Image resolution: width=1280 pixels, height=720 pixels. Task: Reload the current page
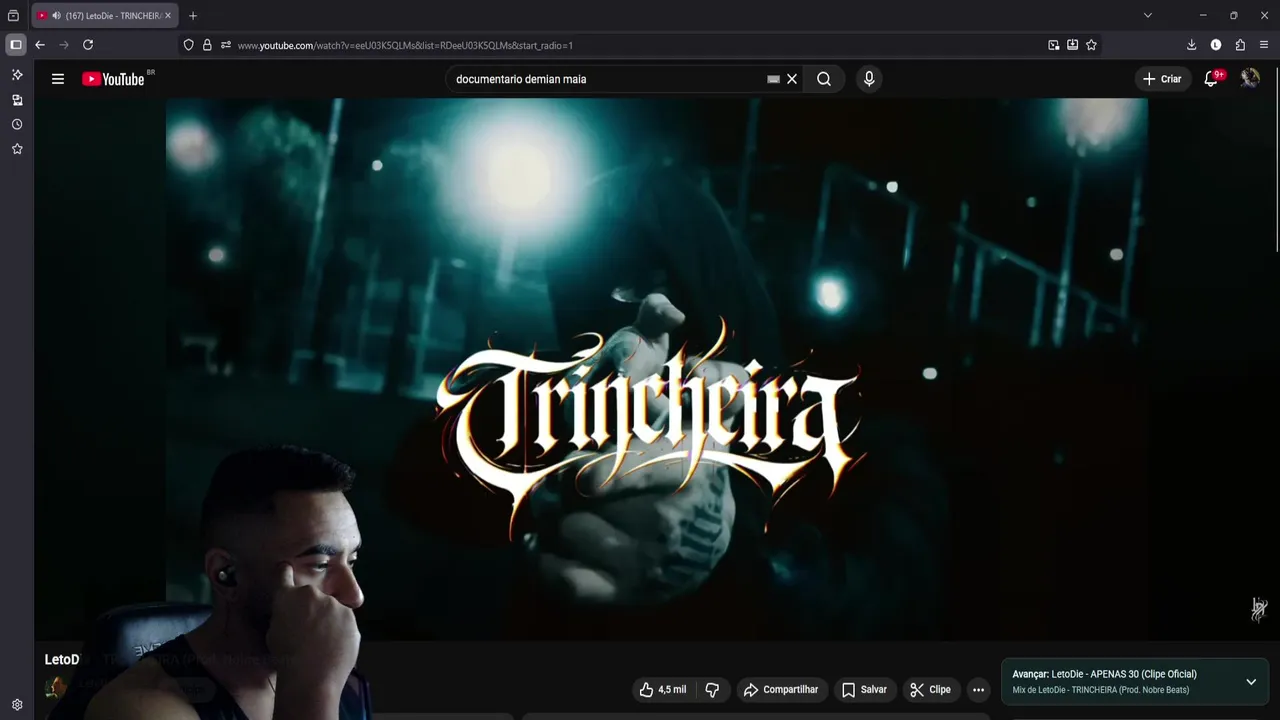click(88, 45)
